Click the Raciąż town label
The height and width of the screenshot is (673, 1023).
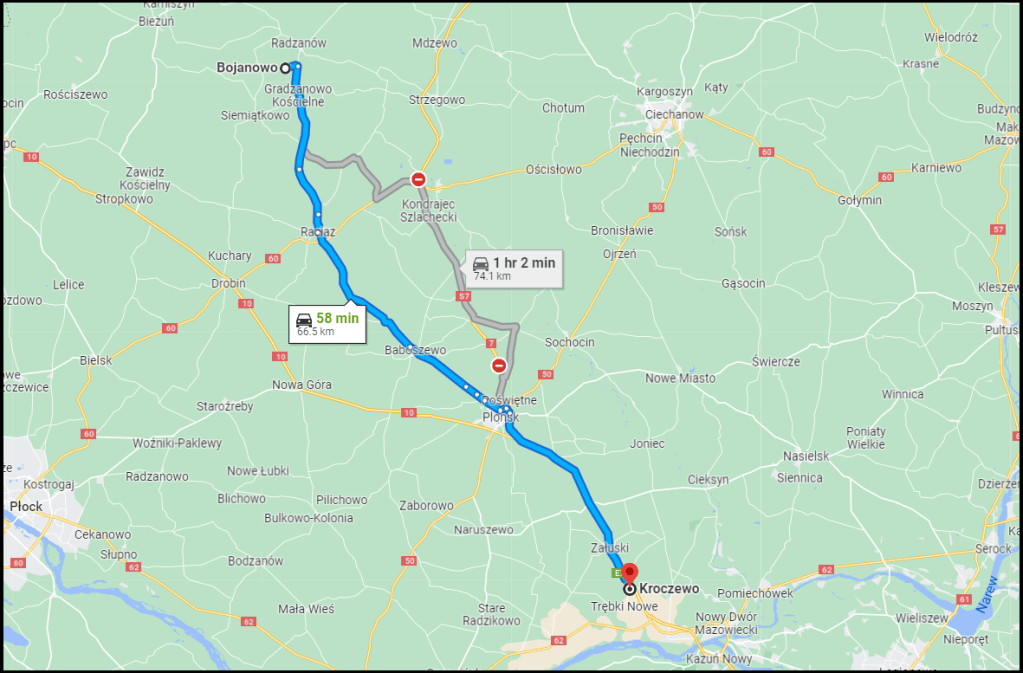[318, 232]
